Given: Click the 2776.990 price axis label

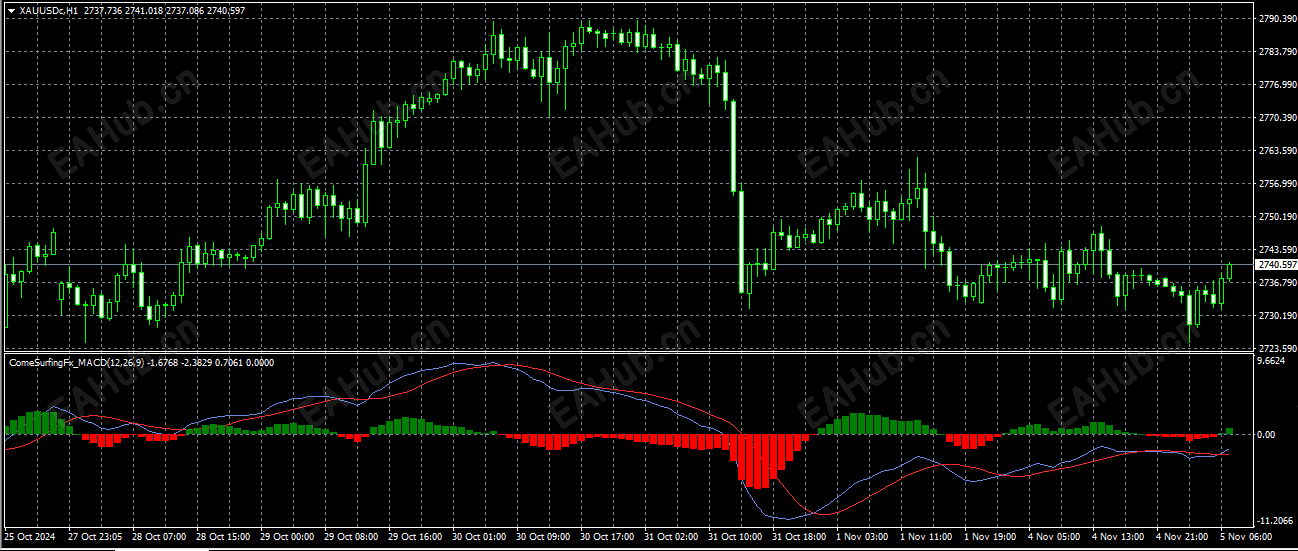Looking at the screenshot, I should 1276,84.
